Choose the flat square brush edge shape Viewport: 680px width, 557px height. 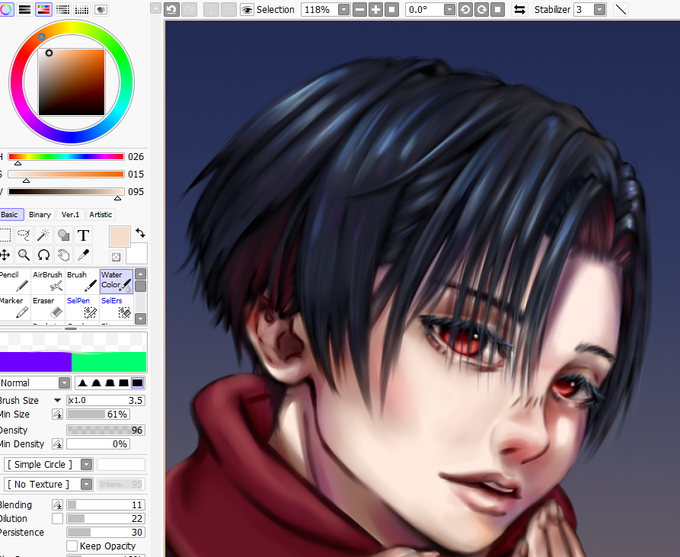[x=137, y=383]
